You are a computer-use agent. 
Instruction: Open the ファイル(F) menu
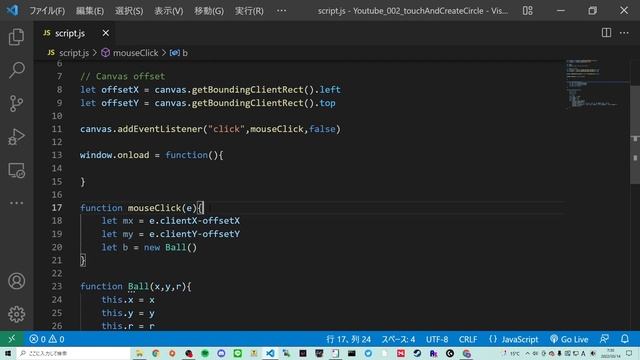47,11
